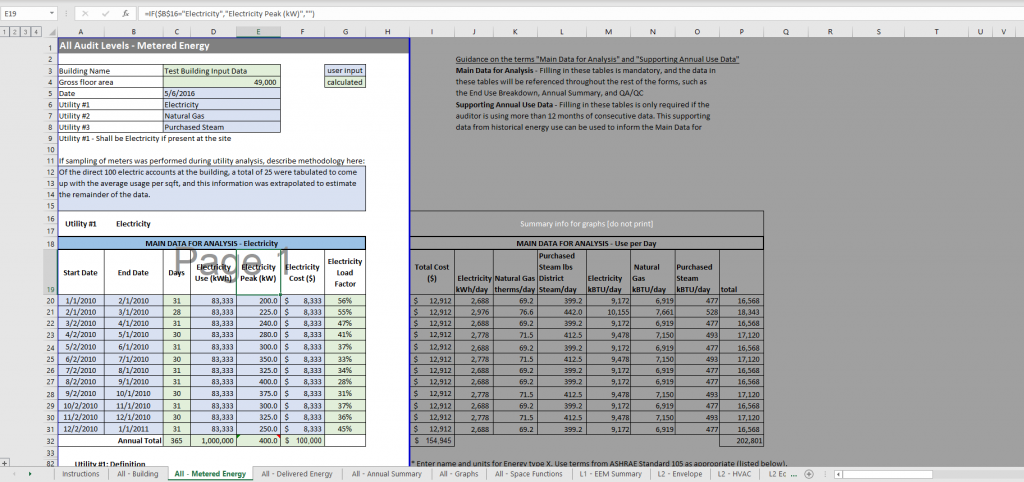Select column A header
The height and width of the screenshot is (482, 1024).
click(x=80, y=31)
